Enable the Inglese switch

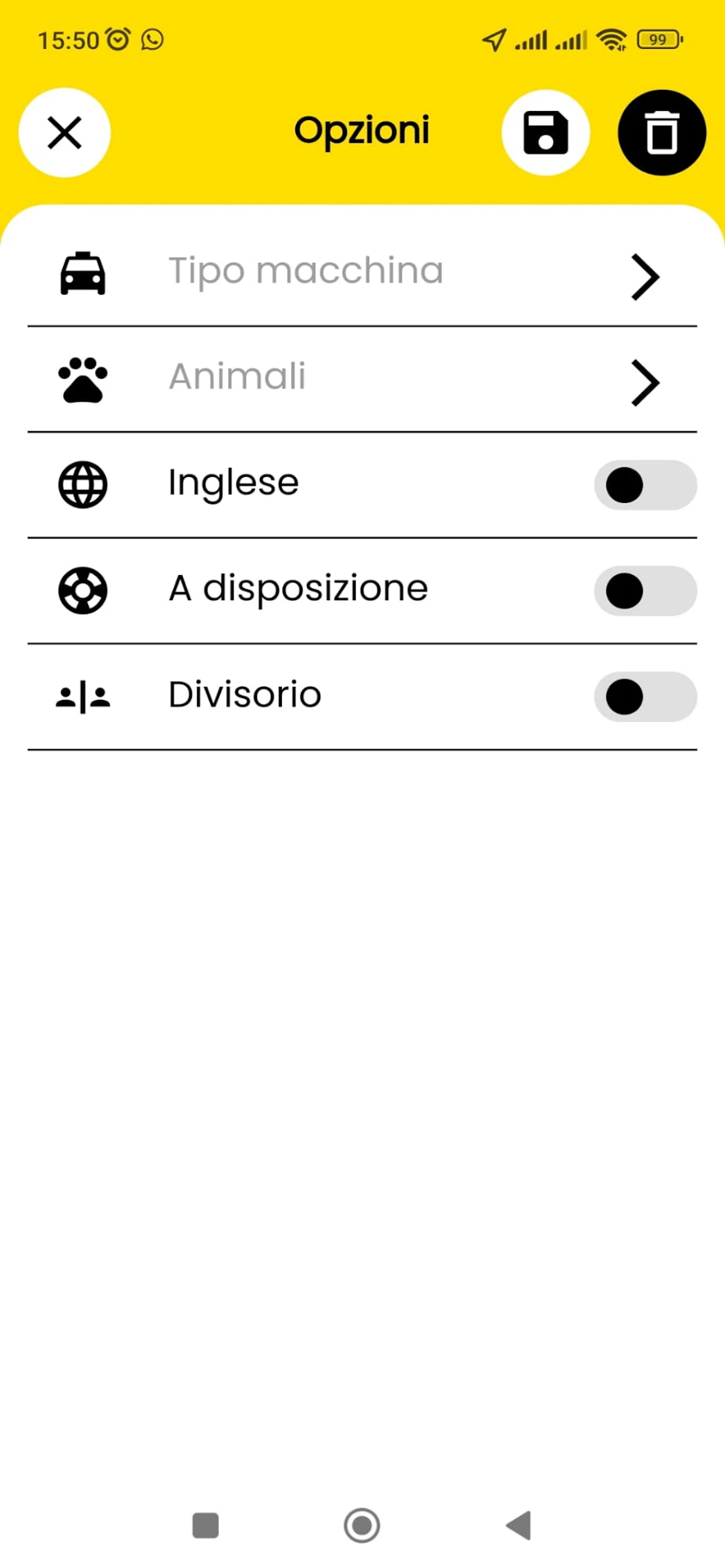644,484
